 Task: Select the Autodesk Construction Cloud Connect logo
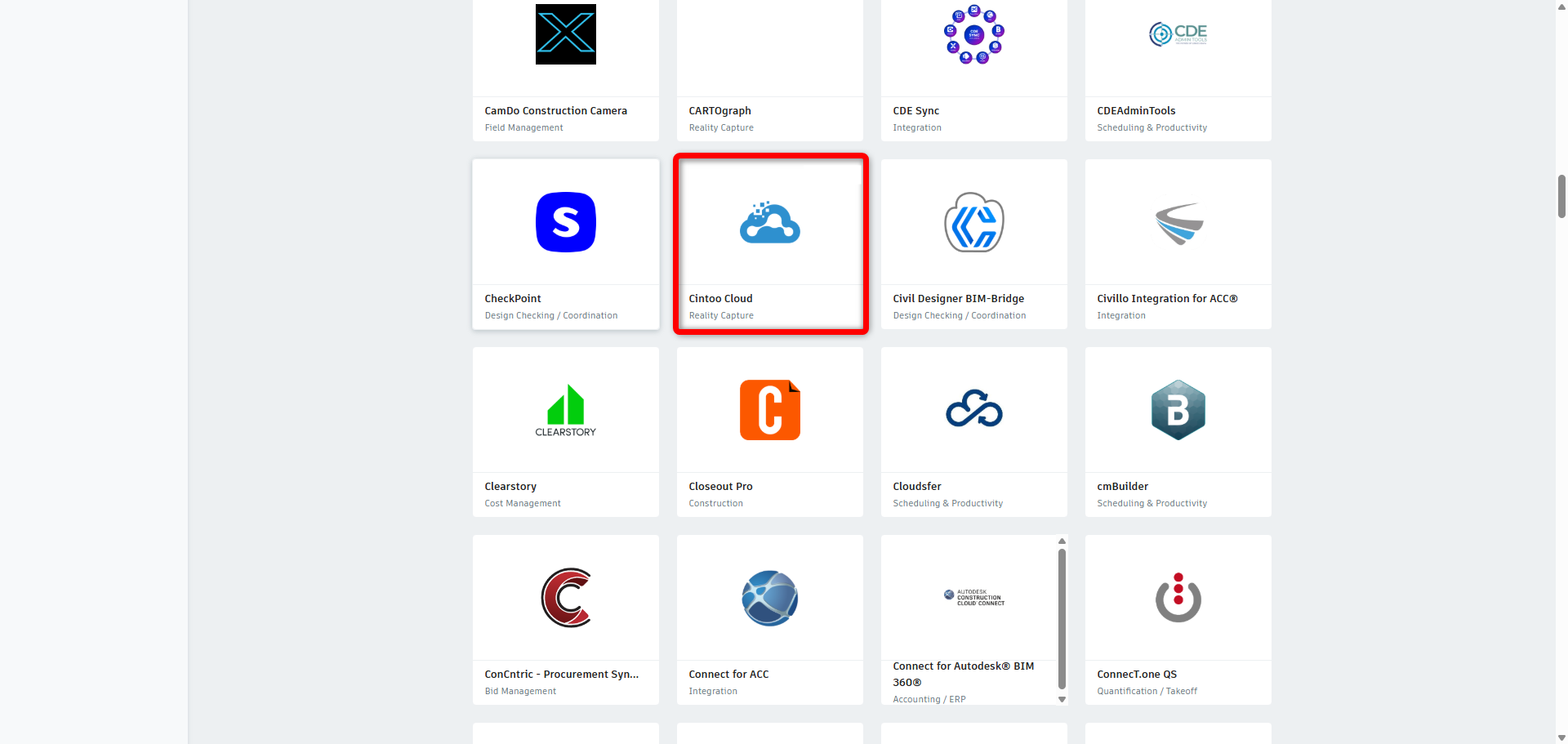[974, 597]
